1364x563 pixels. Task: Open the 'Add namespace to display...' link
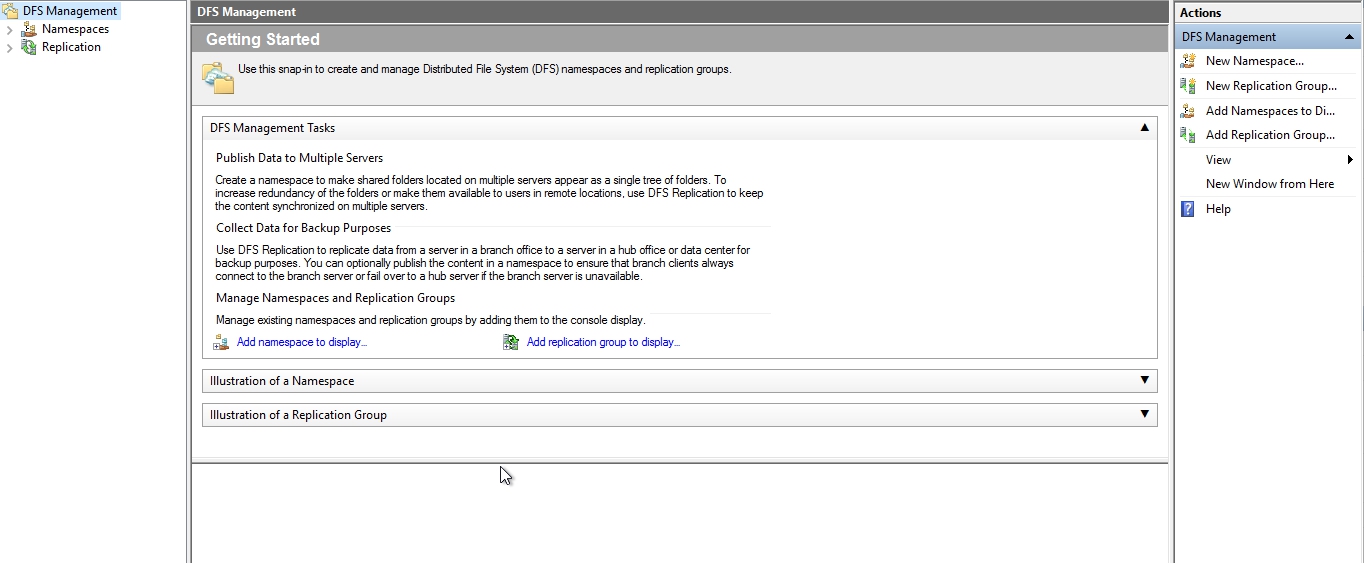pyautogui.click(x=302, y=343)
